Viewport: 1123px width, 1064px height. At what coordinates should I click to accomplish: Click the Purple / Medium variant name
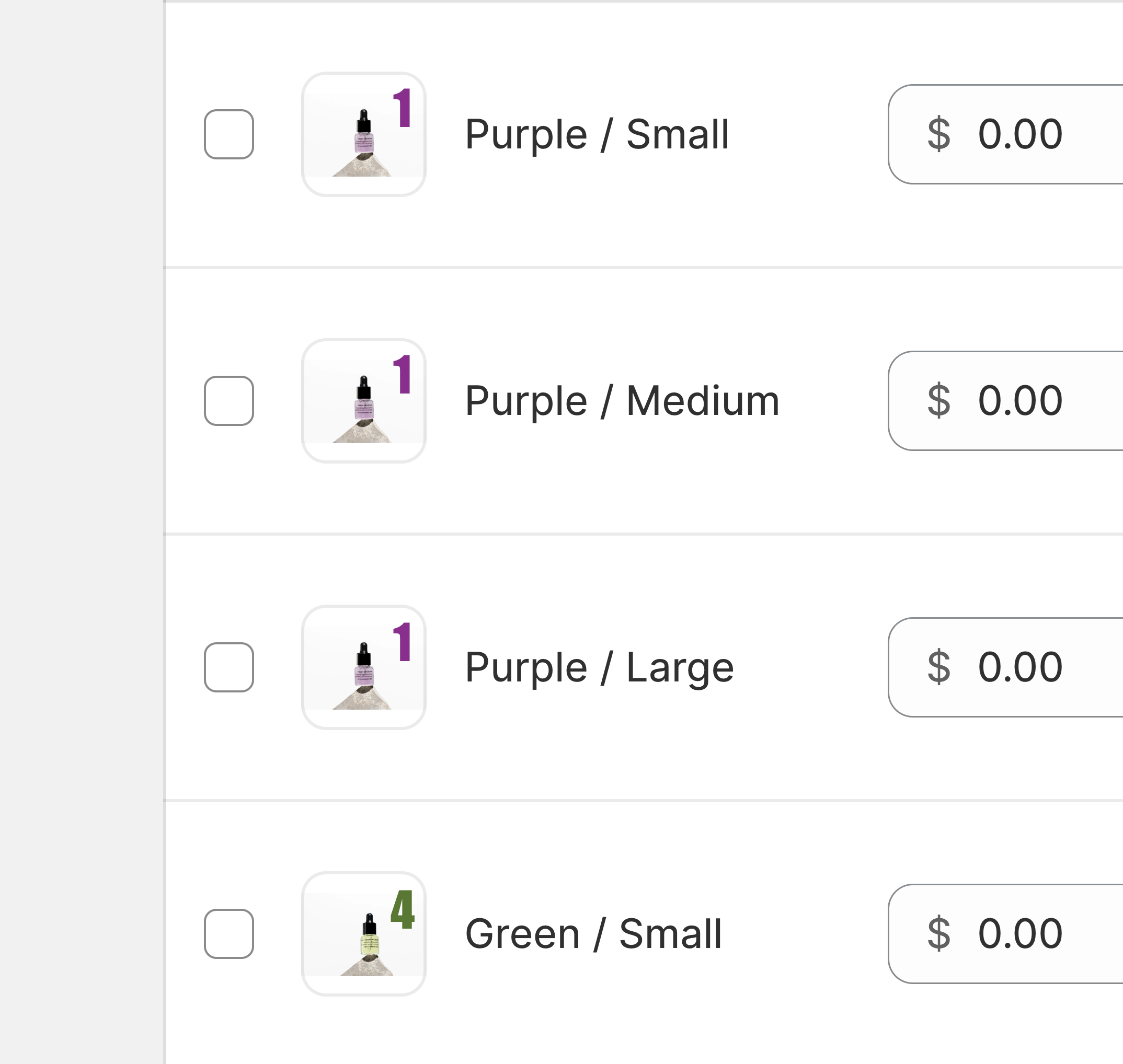click(x=622, y=401)
